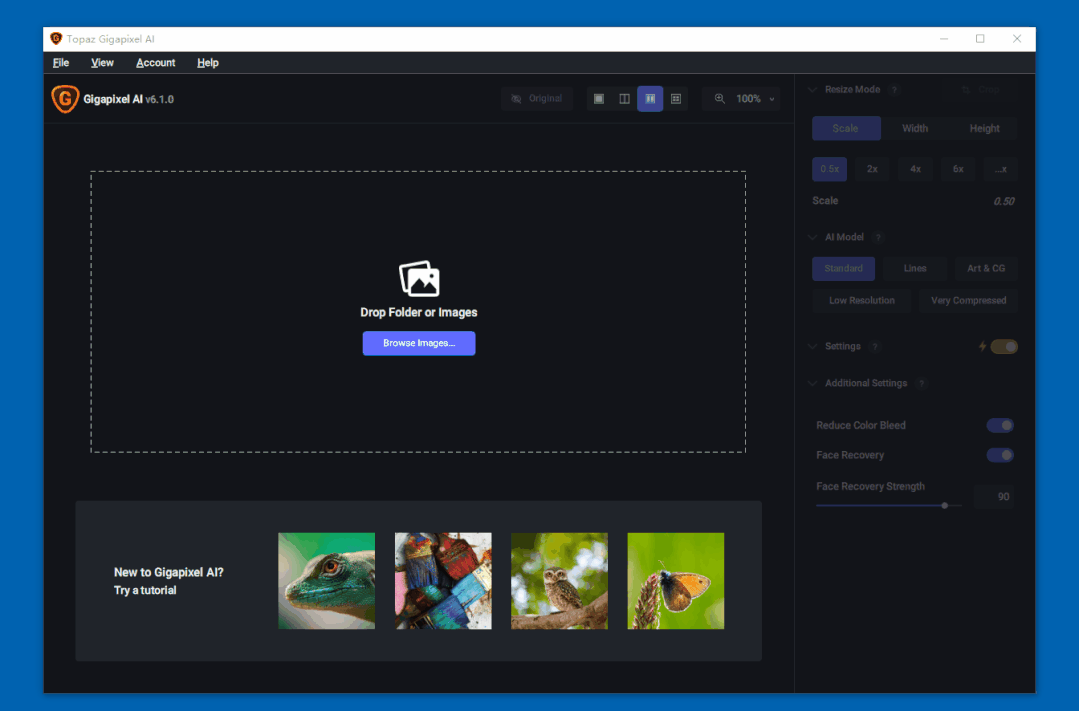The width and height of the screenshot is (1079, 711).
Task: Choose the 0.5x scale preset
Action: click(829, 169)
